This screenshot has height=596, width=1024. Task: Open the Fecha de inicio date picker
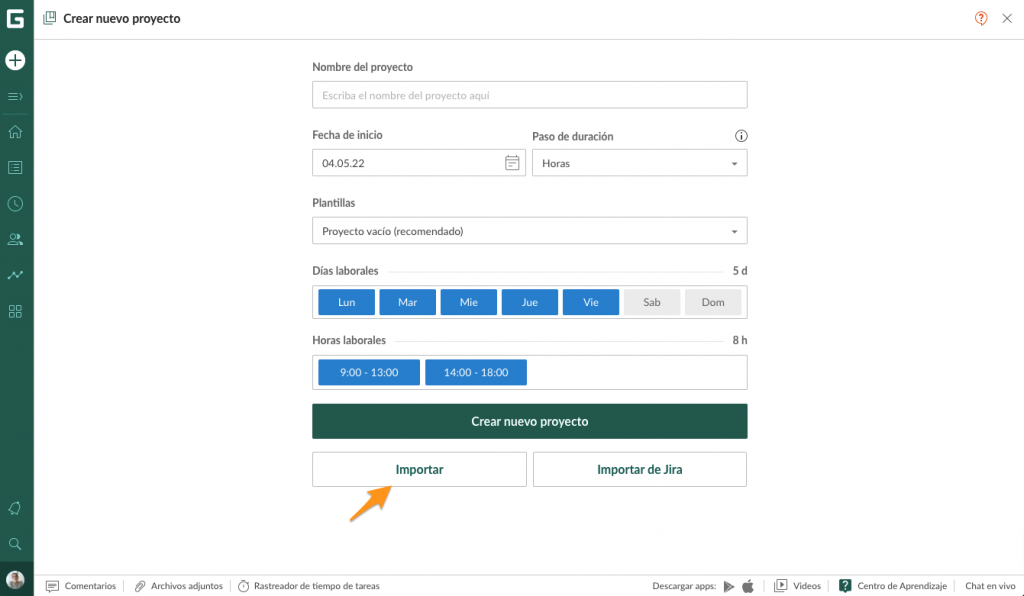click(x=512, y=163)
